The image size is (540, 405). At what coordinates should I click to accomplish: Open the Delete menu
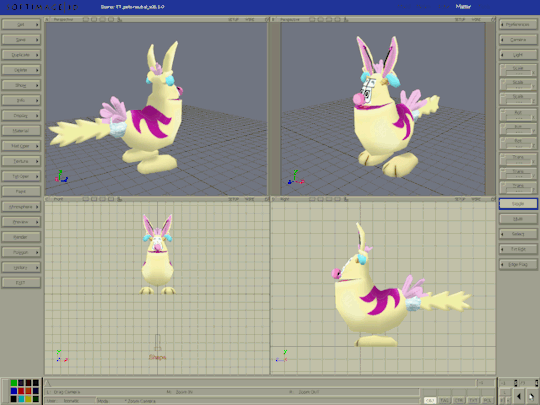[x=21, y=70]
